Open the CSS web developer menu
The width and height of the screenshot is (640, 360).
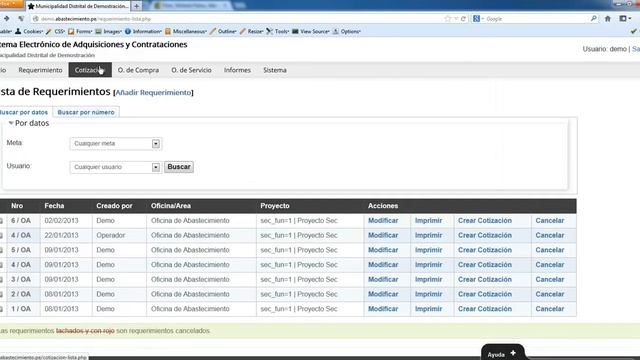[x=56, y=31]
